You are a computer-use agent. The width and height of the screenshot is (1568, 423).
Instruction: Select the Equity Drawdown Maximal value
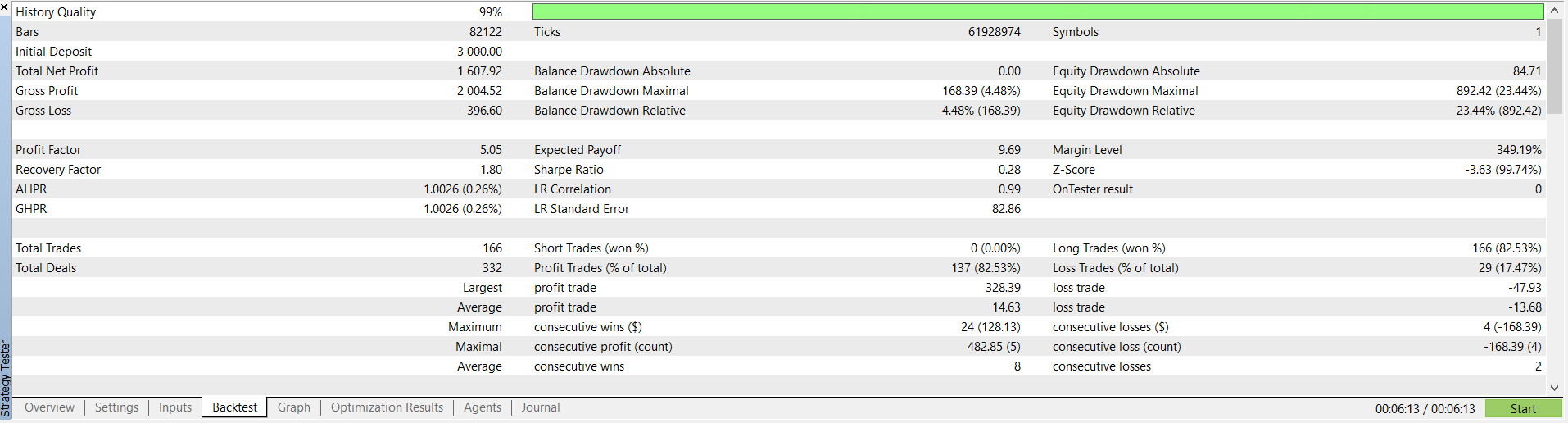(x=1498, y=91)
